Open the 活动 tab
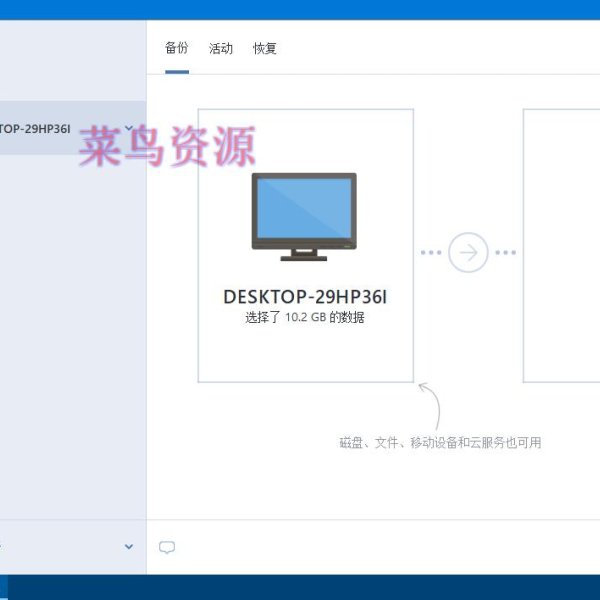This screenshot has height=600, width=600. click(x=221, y=48)
